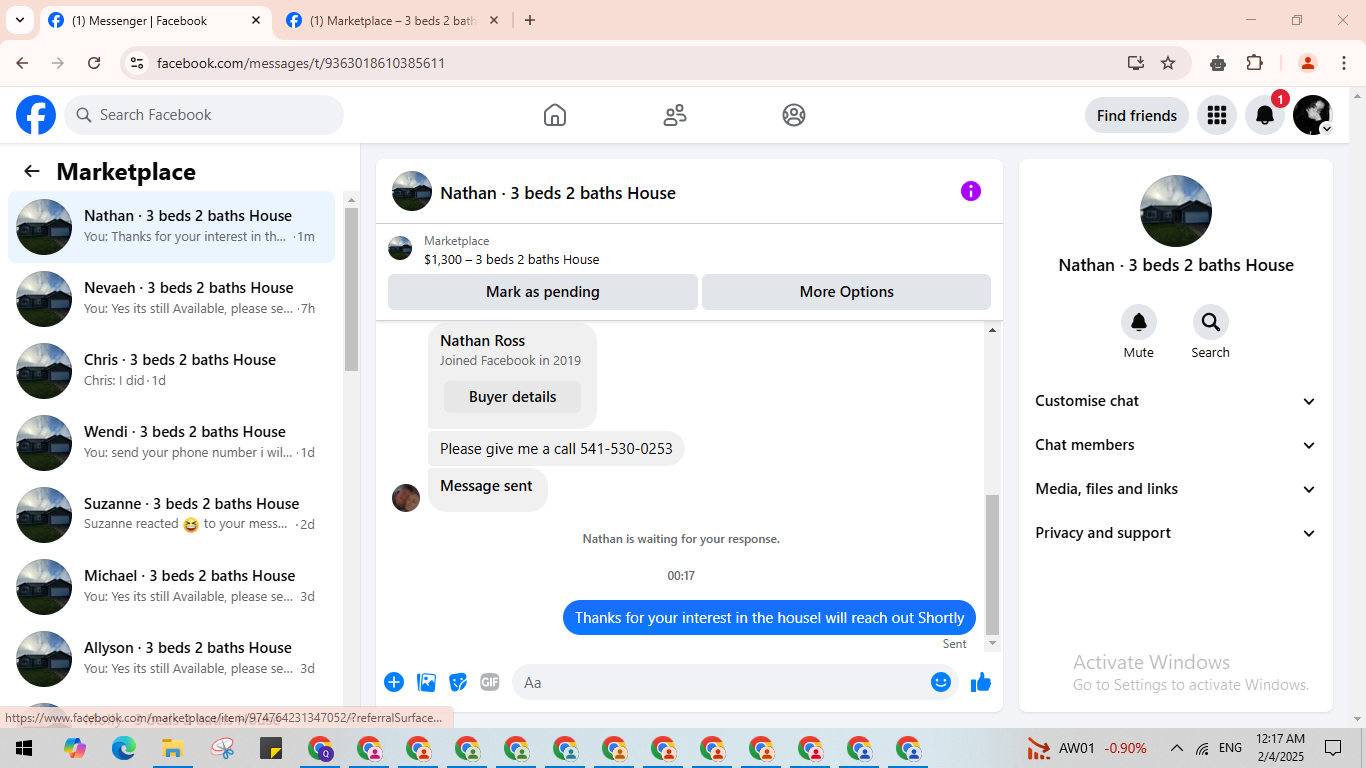
Task: Expand the Privacy and support section
Action: tap(1176, 533)
